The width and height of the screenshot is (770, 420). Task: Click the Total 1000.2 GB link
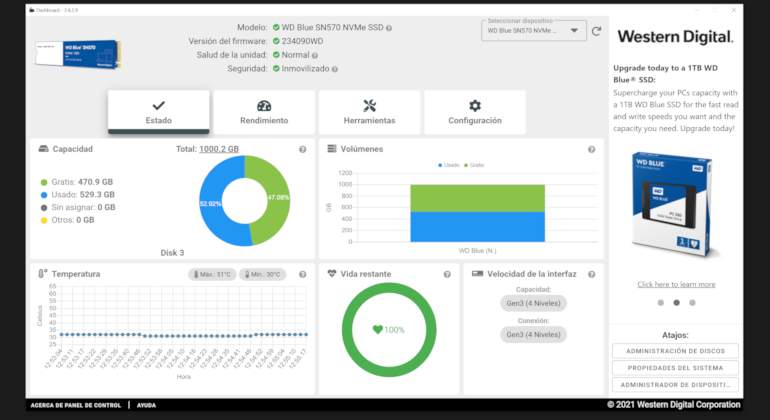point(219,149)
